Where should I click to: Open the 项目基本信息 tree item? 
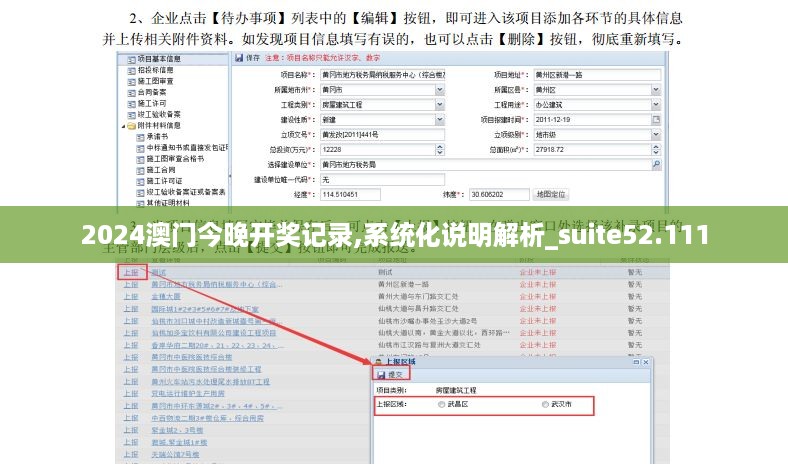(158, 59)
